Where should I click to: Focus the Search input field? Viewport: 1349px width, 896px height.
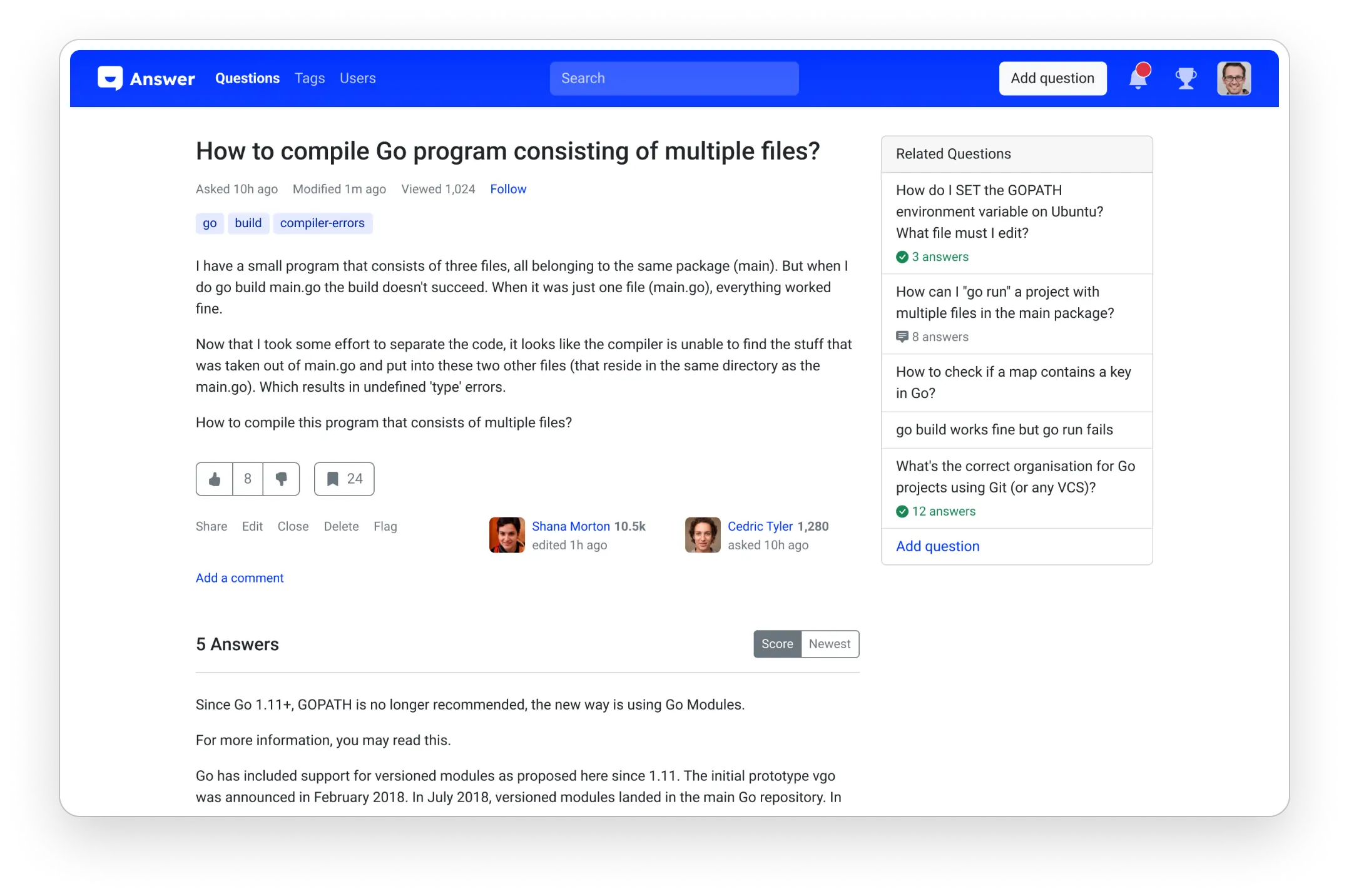click(674, 78)
